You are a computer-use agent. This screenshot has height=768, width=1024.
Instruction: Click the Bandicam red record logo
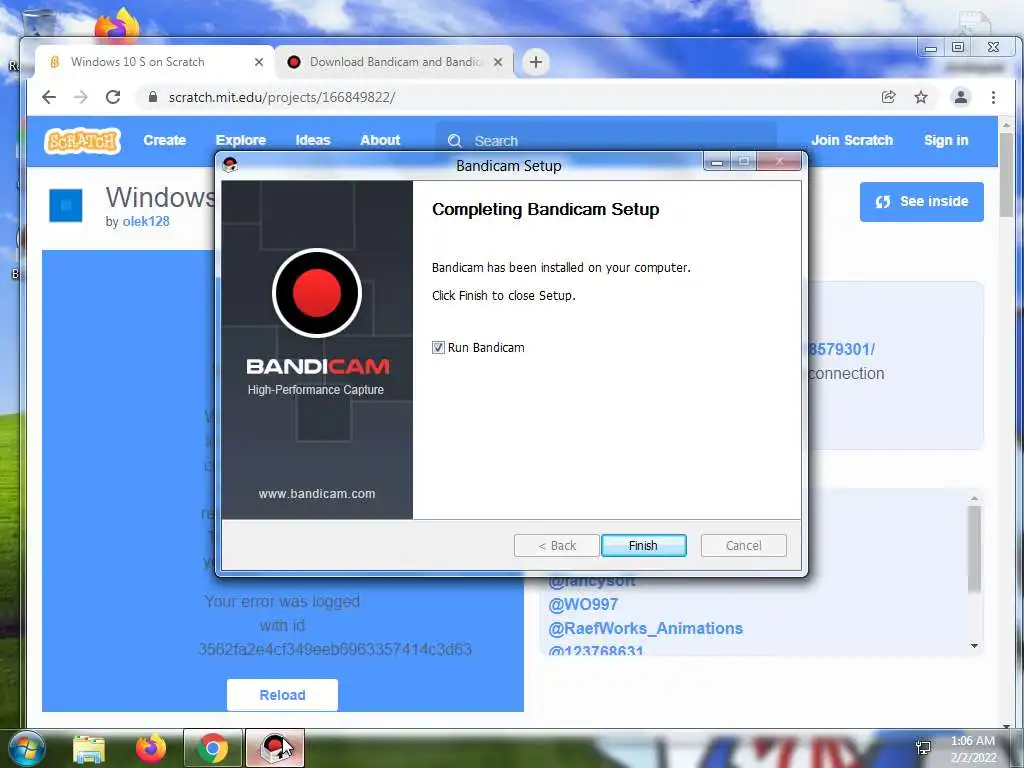(x=317, y=293)
